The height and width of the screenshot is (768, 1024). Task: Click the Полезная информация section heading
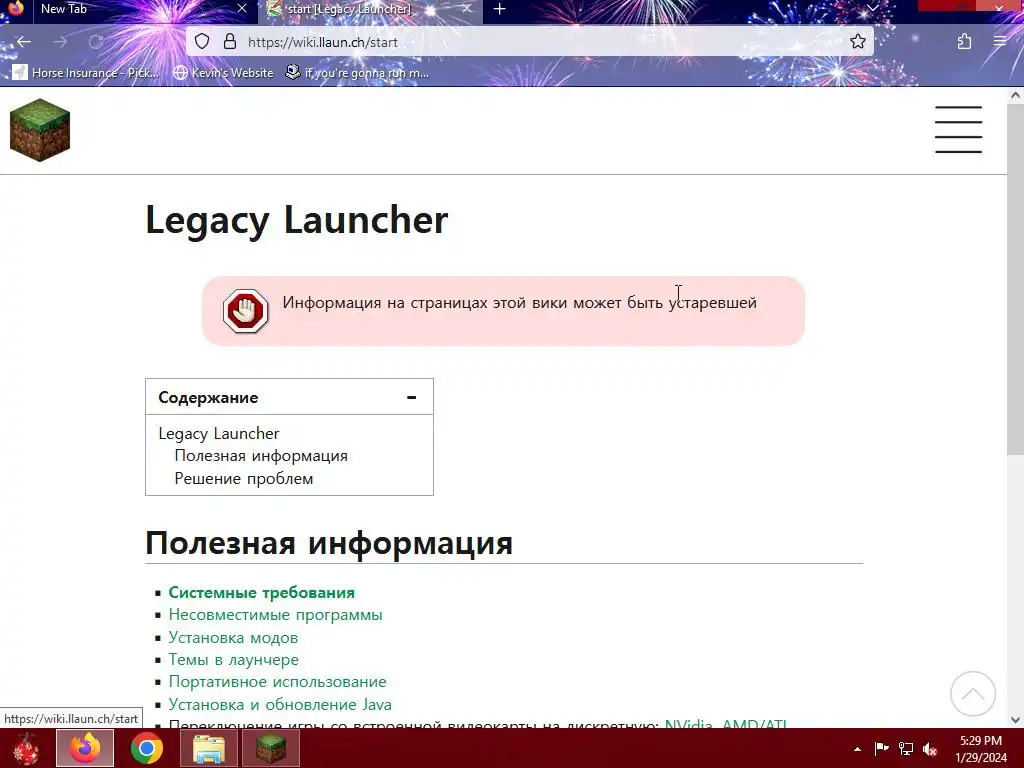[328, 543]
